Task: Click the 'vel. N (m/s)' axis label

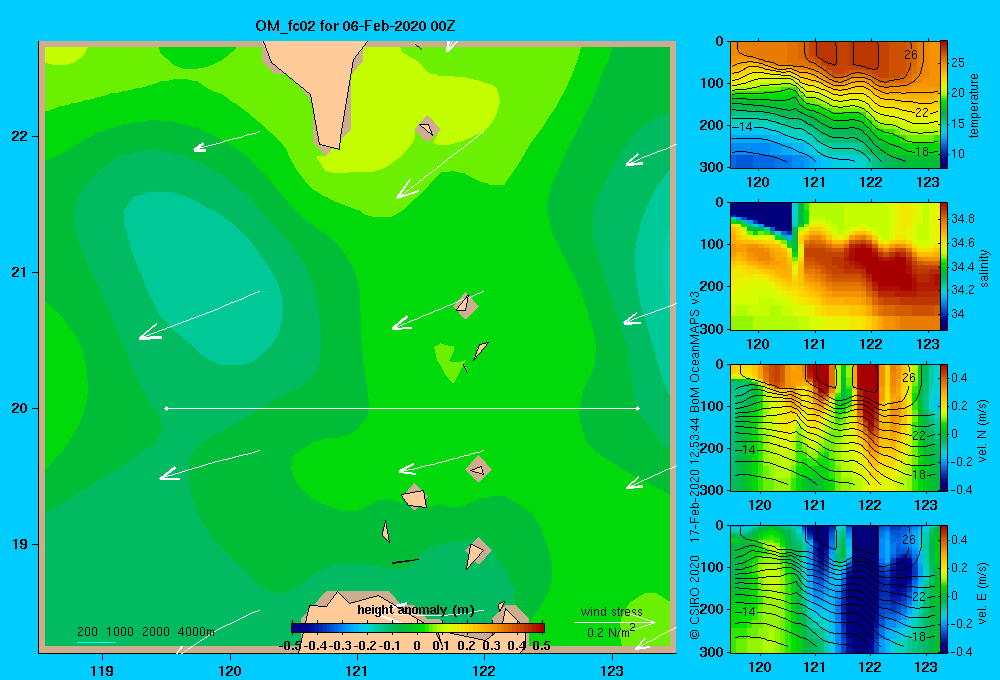Action: 983,431
